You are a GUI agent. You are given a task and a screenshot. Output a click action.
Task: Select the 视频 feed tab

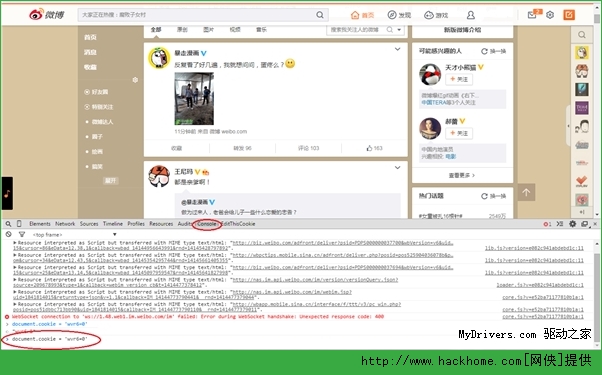235,30
